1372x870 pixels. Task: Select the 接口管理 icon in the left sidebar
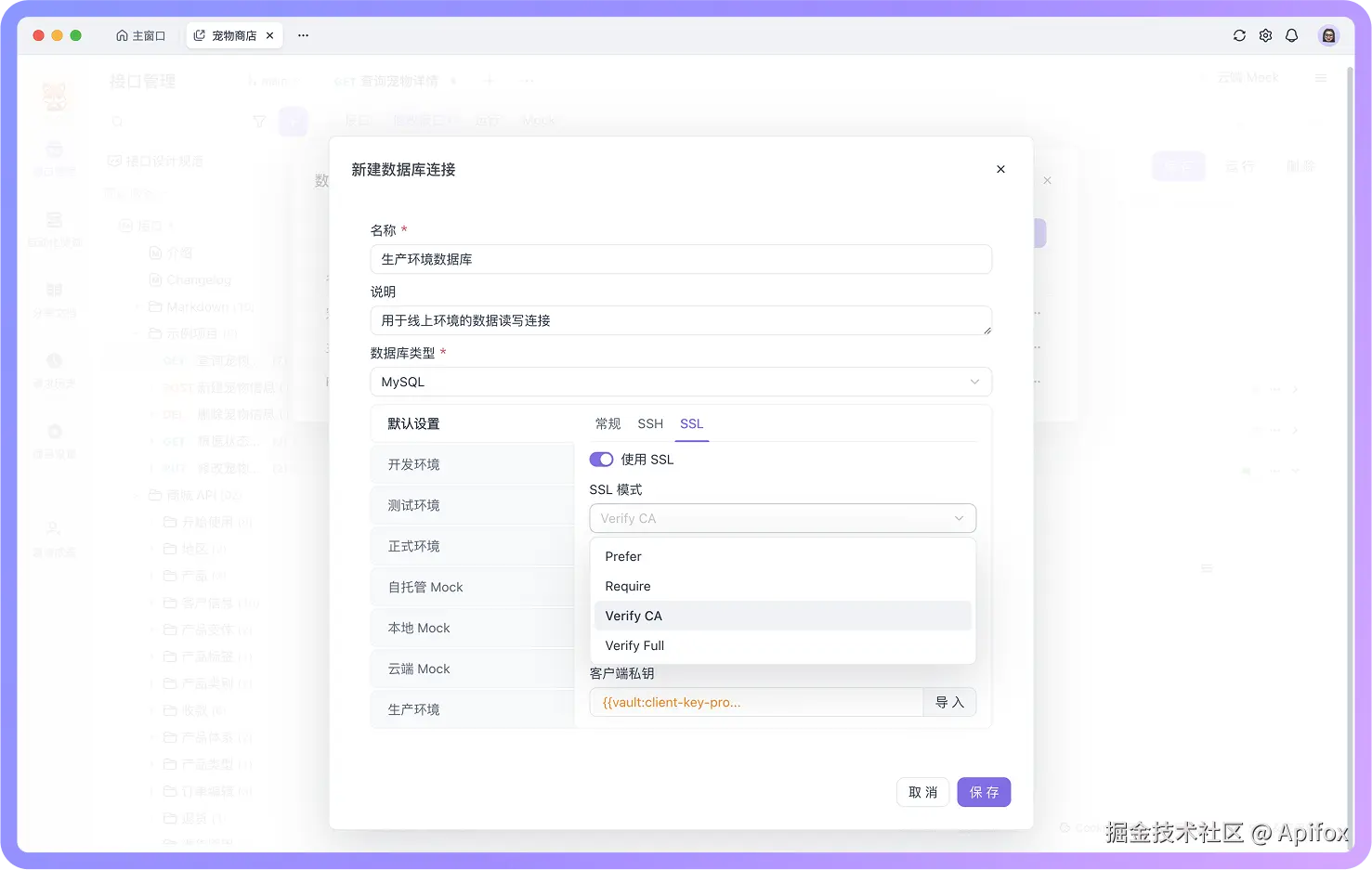[x=55, y=156]
